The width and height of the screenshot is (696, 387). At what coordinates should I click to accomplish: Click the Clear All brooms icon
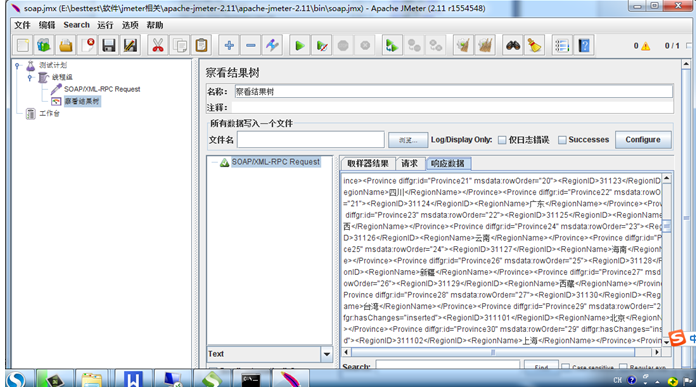[485, 45]
